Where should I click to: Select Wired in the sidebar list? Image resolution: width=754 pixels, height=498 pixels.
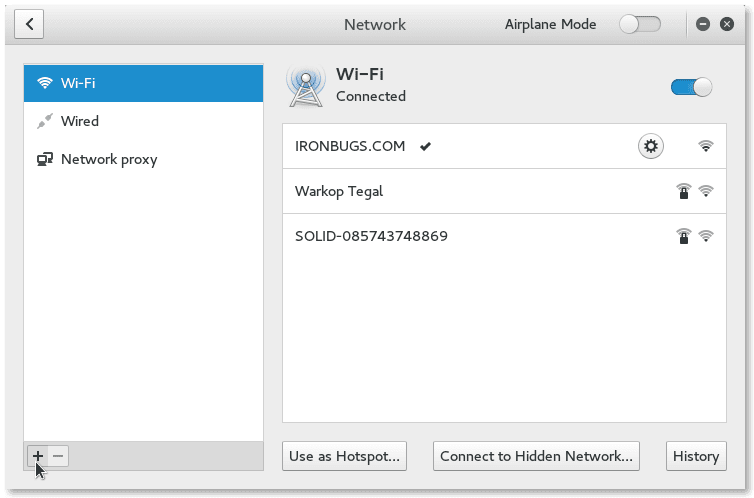[143, 121]
